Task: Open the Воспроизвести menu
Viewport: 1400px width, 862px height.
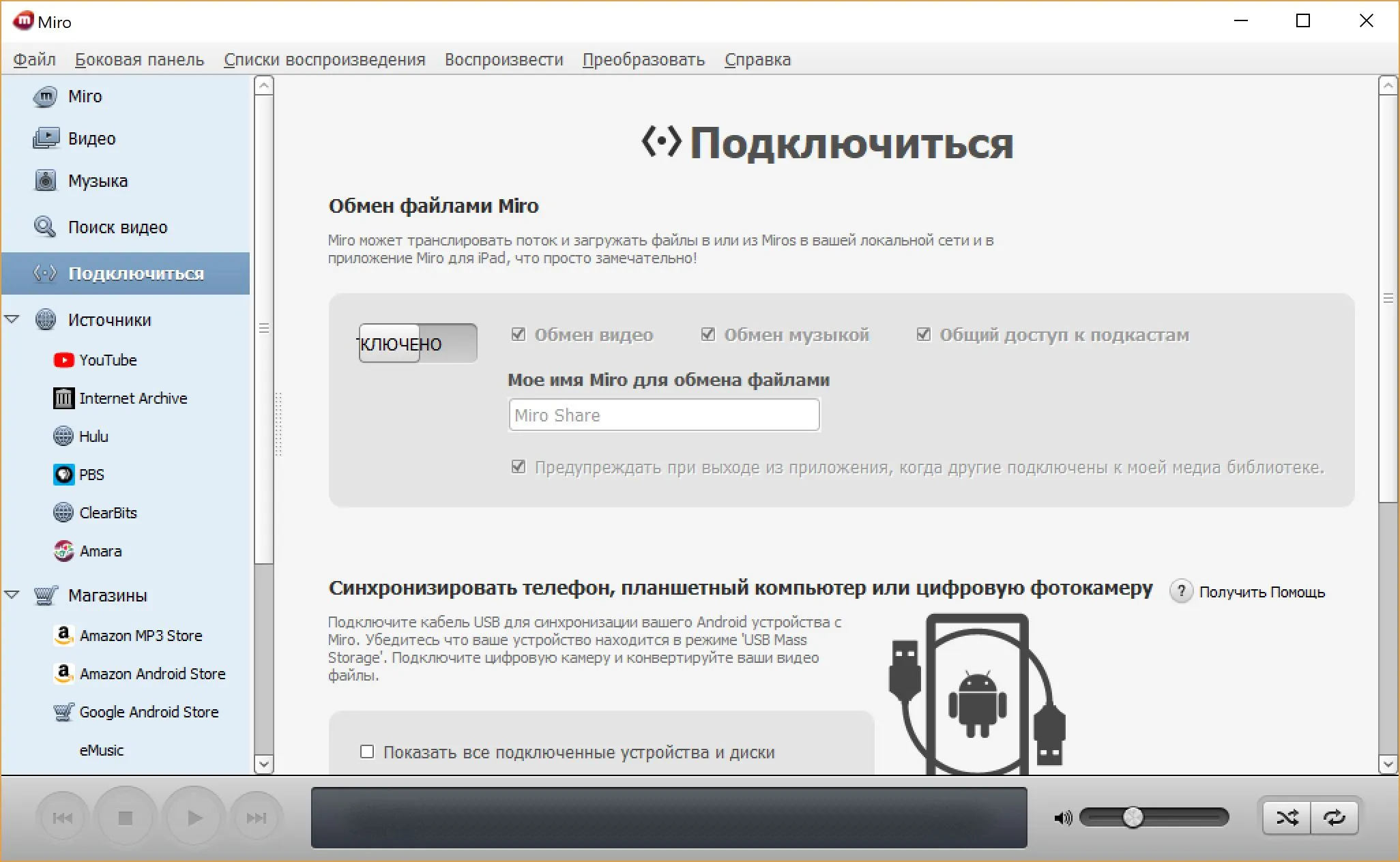Action: coord(504,60)
